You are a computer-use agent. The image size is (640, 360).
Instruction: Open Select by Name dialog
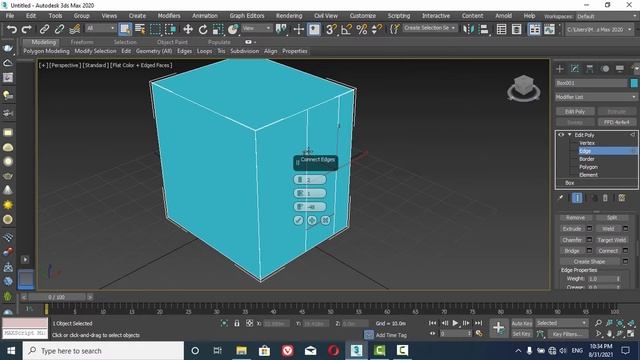(140, 29)
